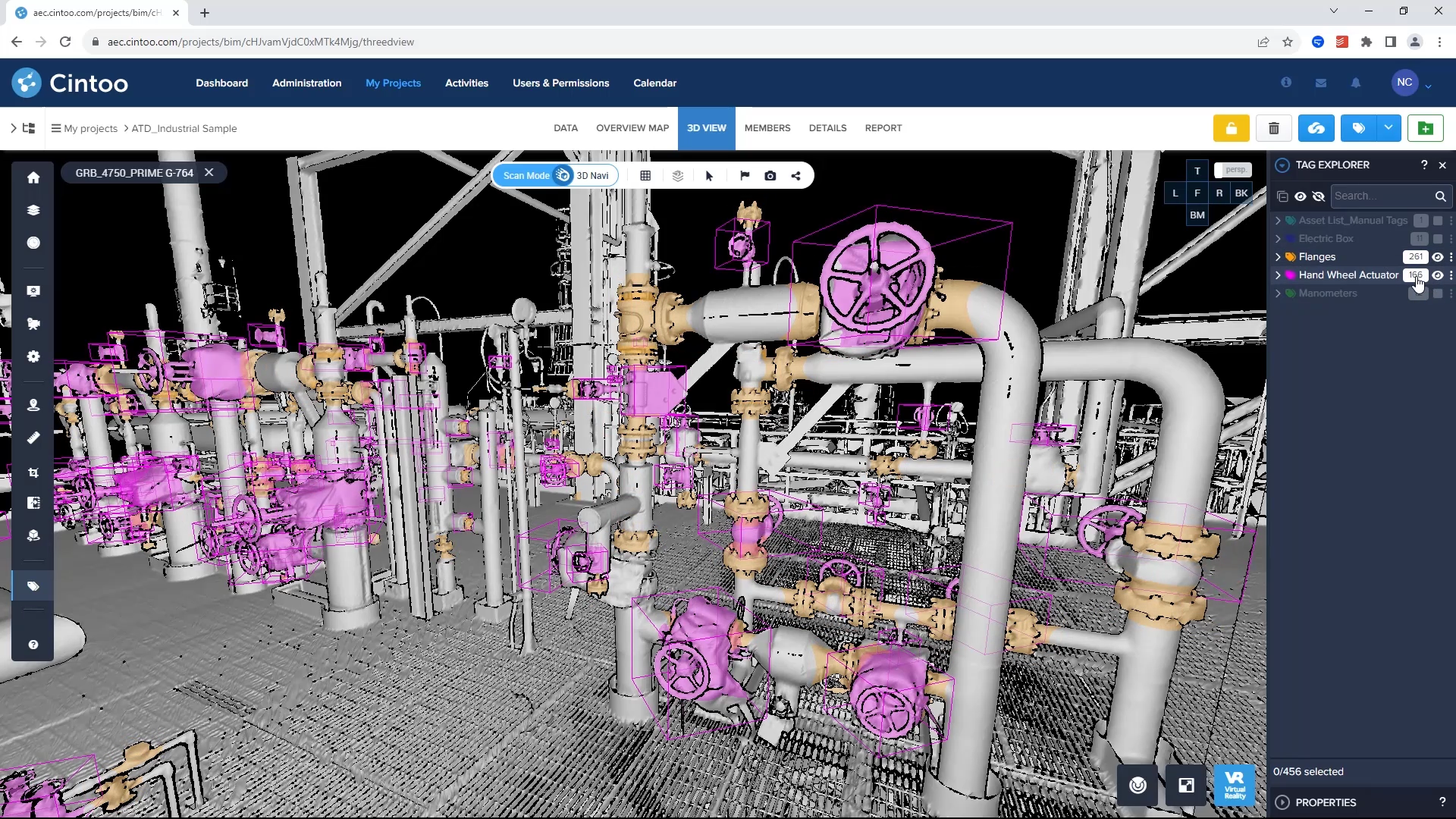The width and height of the screenshot is (1456, 819).
Task: Open the DATA tab
Action: pos(566,128)
